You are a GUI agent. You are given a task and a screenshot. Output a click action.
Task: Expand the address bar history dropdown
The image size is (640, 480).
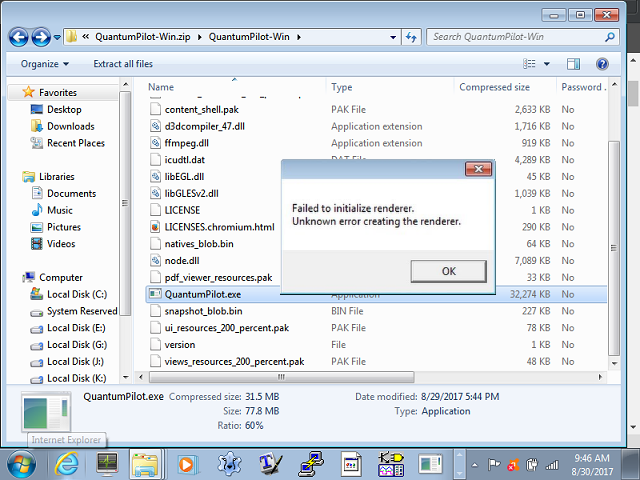tap(393, 37)
